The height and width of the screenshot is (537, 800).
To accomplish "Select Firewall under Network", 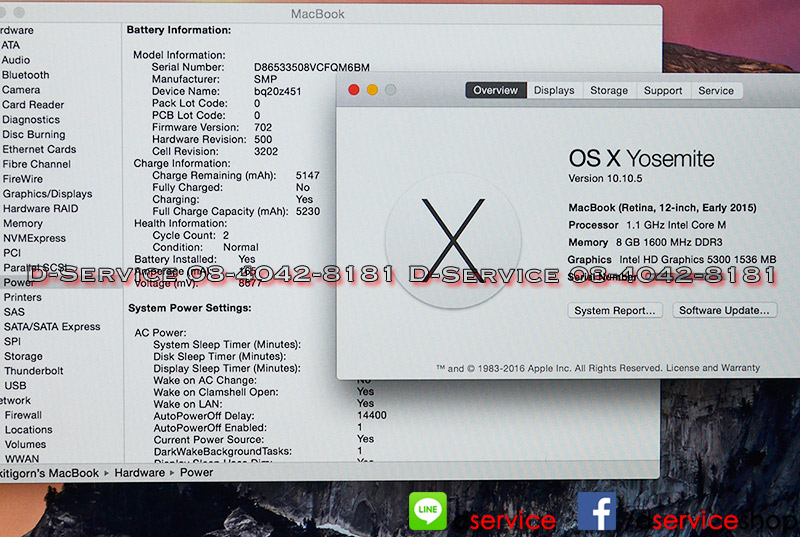I will tap(23, 415).
